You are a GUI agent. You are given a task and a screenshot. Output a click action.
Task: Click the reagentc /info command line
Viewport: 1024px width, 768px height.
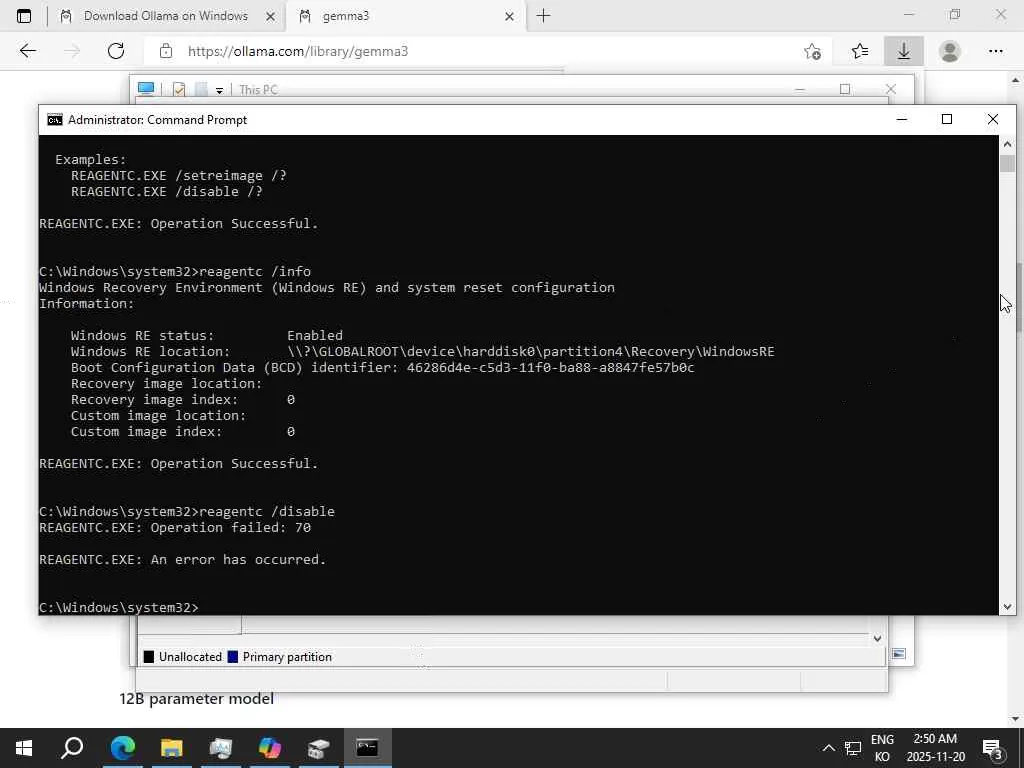click(175, 272)
